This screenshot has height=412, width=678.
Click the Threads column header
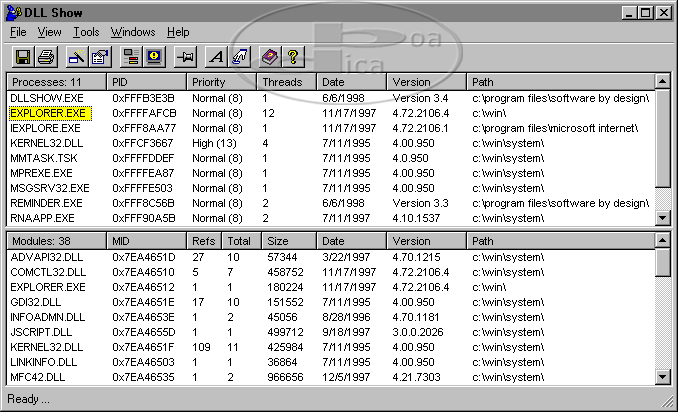coord(287,81)
